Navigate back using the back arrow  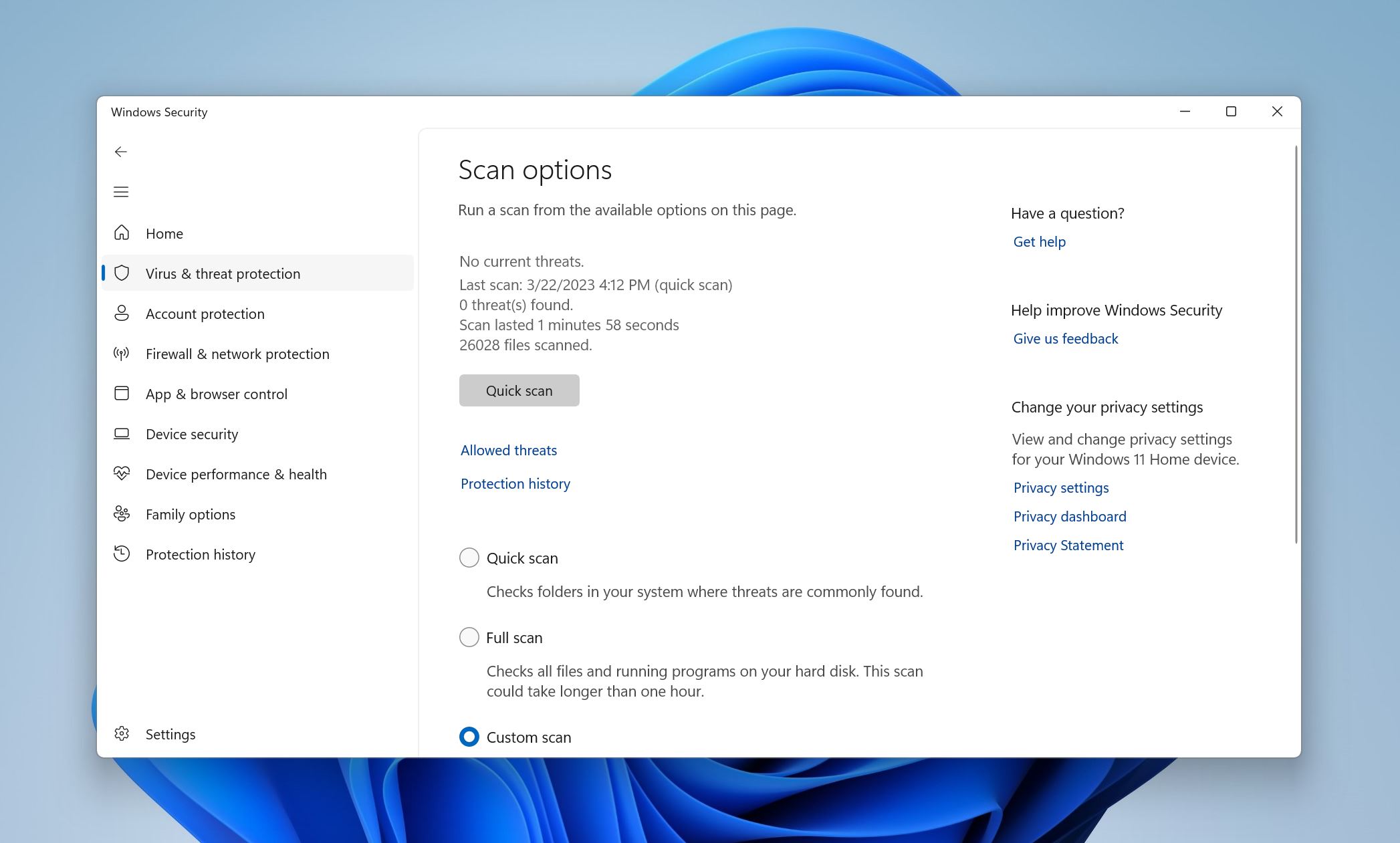click(120, 151)
